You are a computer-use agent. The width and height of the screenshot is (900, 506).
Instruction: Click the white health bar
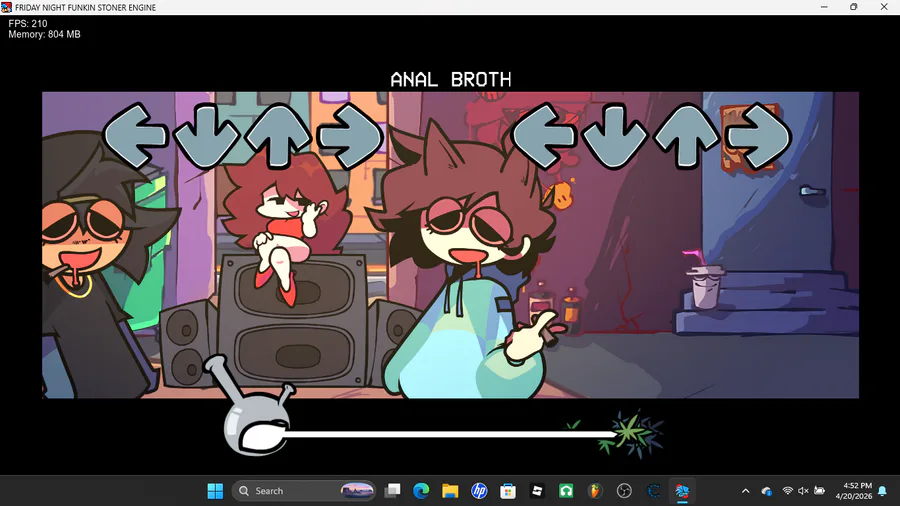pyautogui.click(x=451, y=434)
